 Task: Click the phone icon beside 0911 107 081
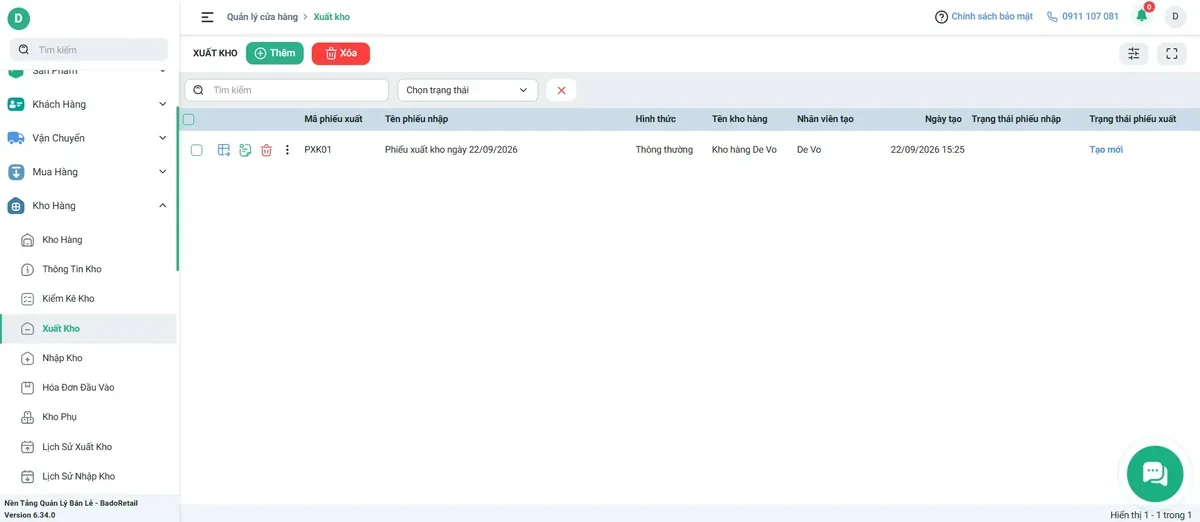tap(1052, 17)
